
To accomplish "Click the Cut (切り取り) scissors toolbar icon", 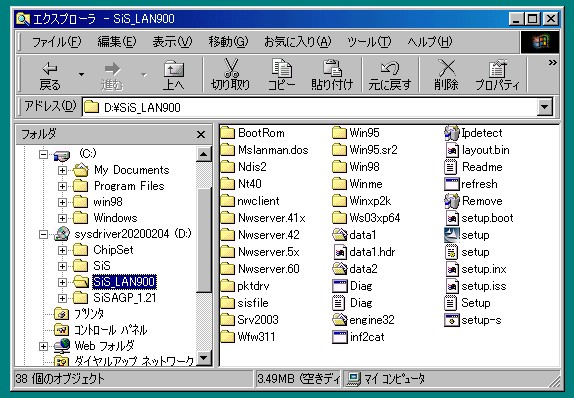I will pyautogui.click(x=230, y=75).
